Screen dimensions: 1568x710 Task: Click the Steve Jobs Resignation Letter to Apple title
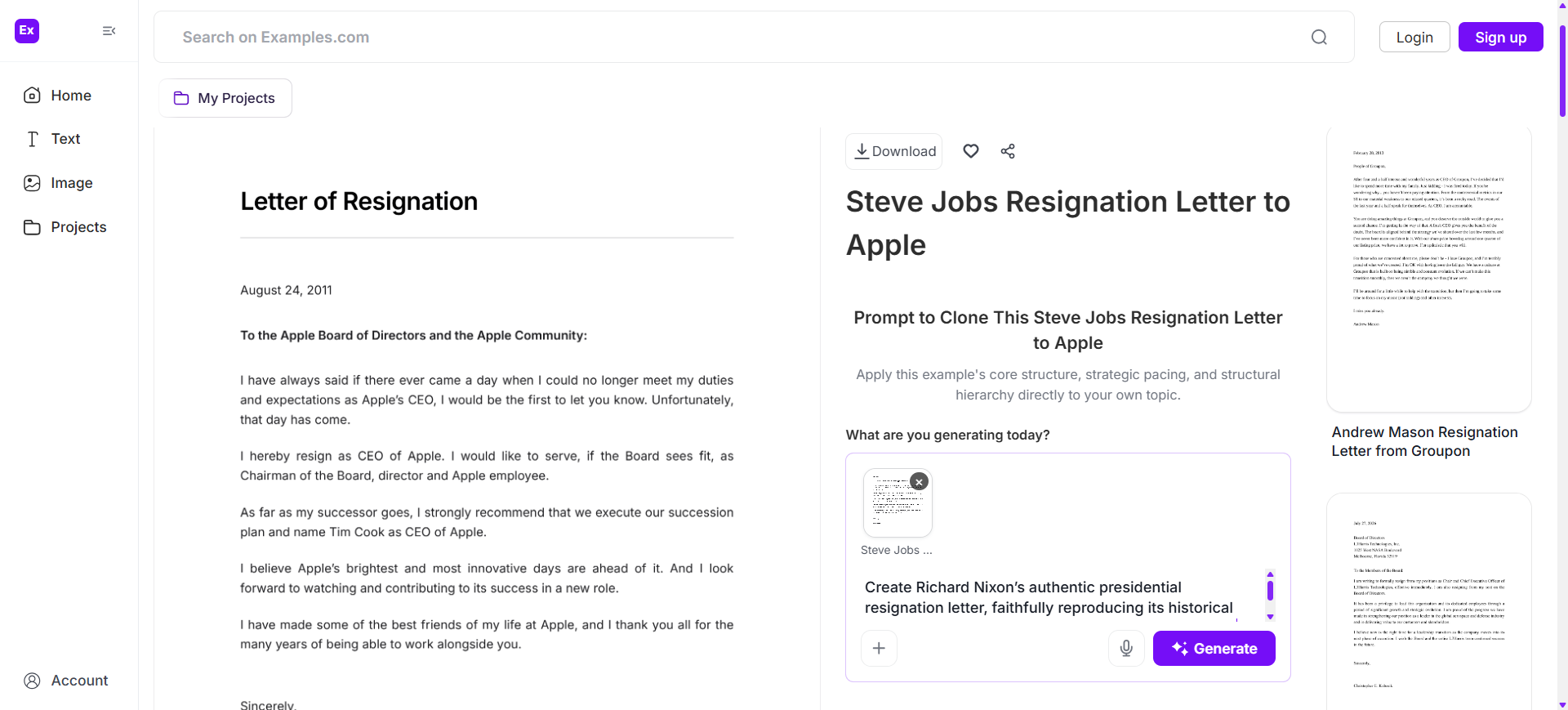click(1067, 223)
